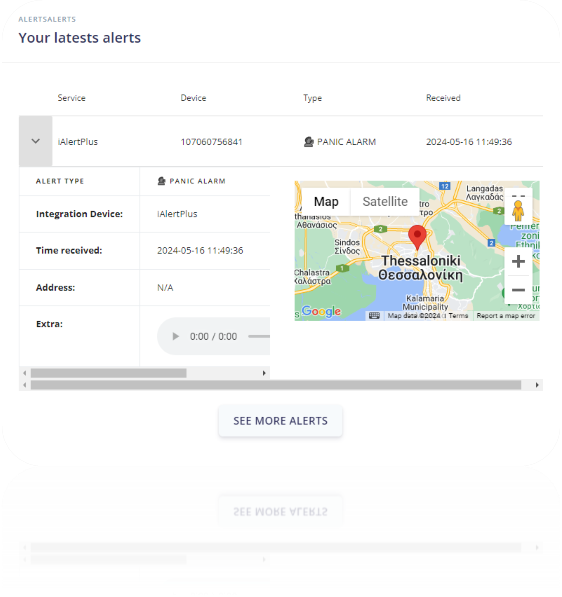Open the map Terms link

(458, 316)
